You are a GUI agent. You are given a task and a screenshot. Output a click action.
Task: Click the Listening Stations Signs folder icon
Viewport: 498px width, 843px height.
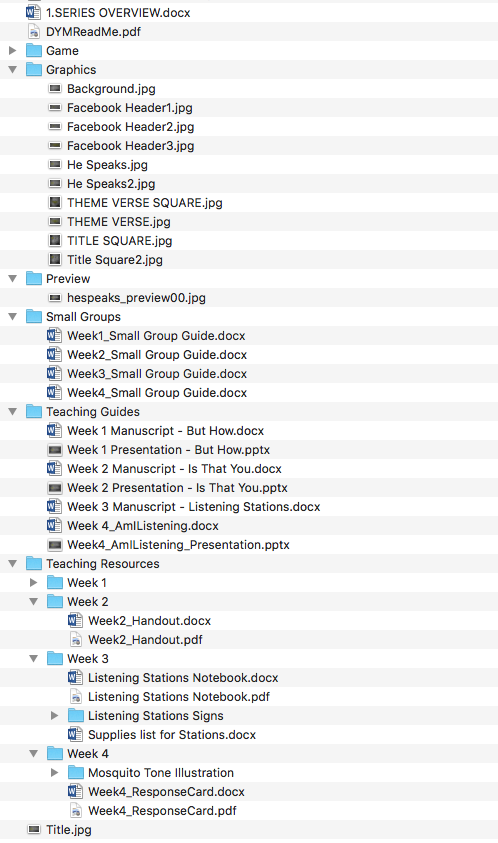click(x=76, y=716)
